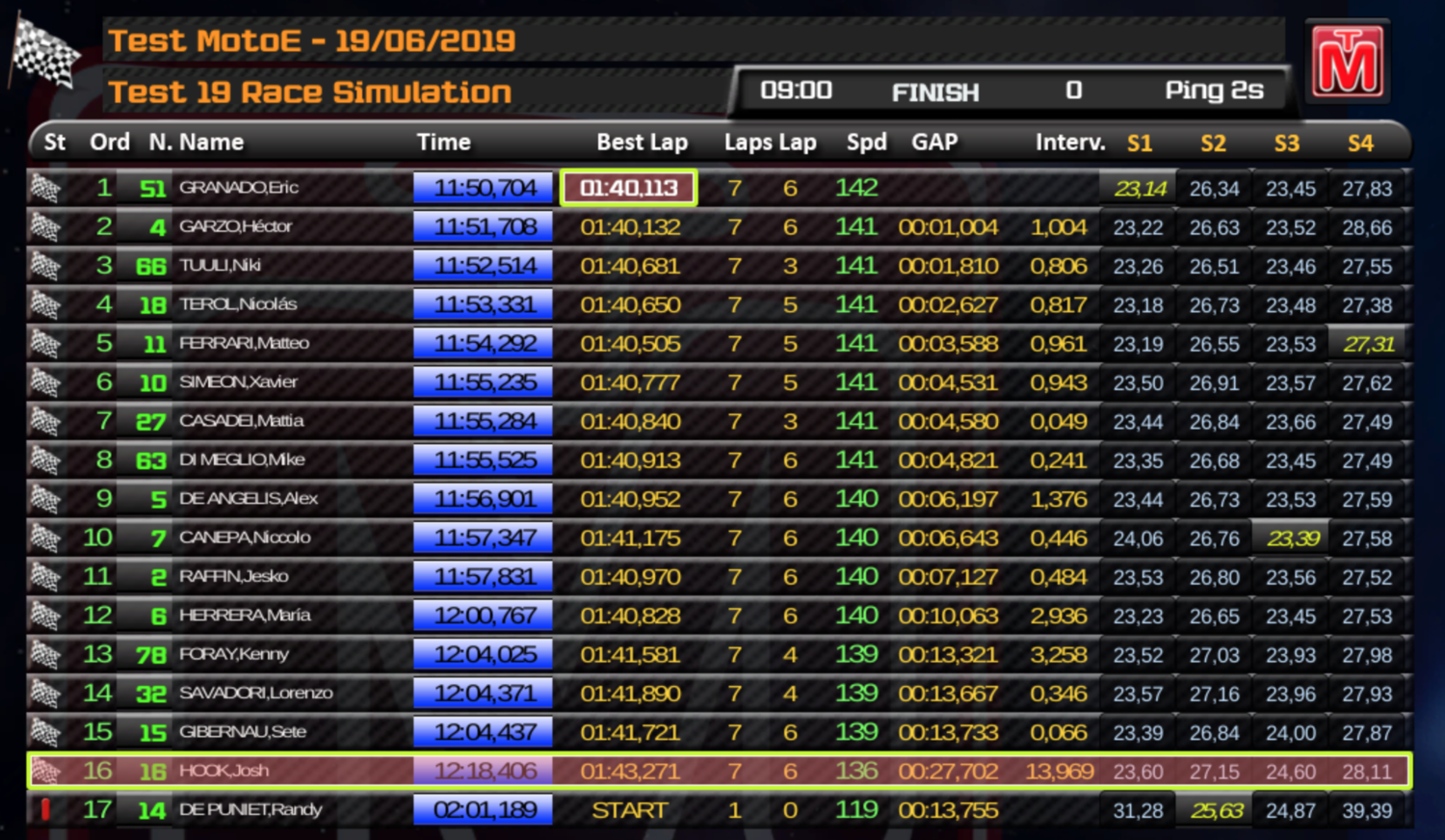
Task: Click the 'Name' column header
Action: [211, 143]
